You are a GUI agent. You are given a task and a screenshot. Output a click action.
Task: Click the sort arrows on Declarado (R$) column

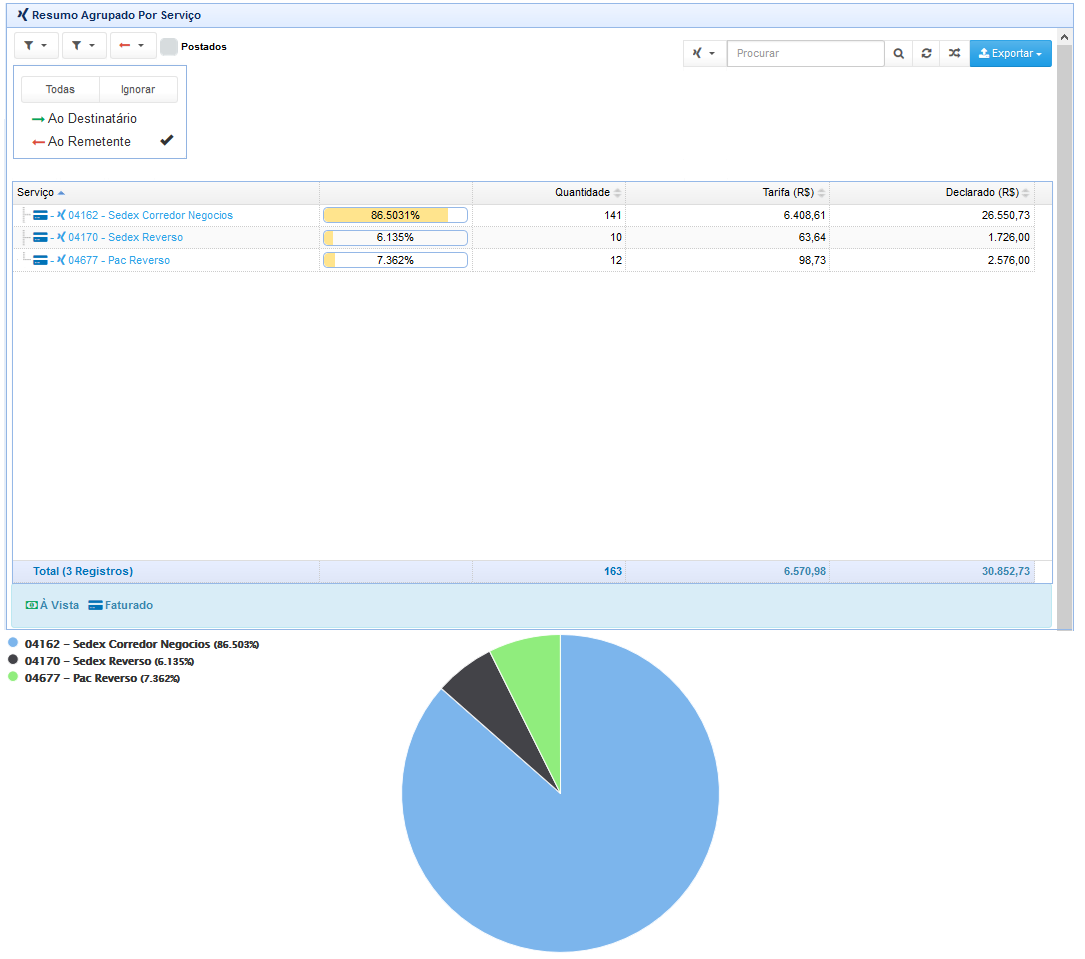coord(1025,192)
